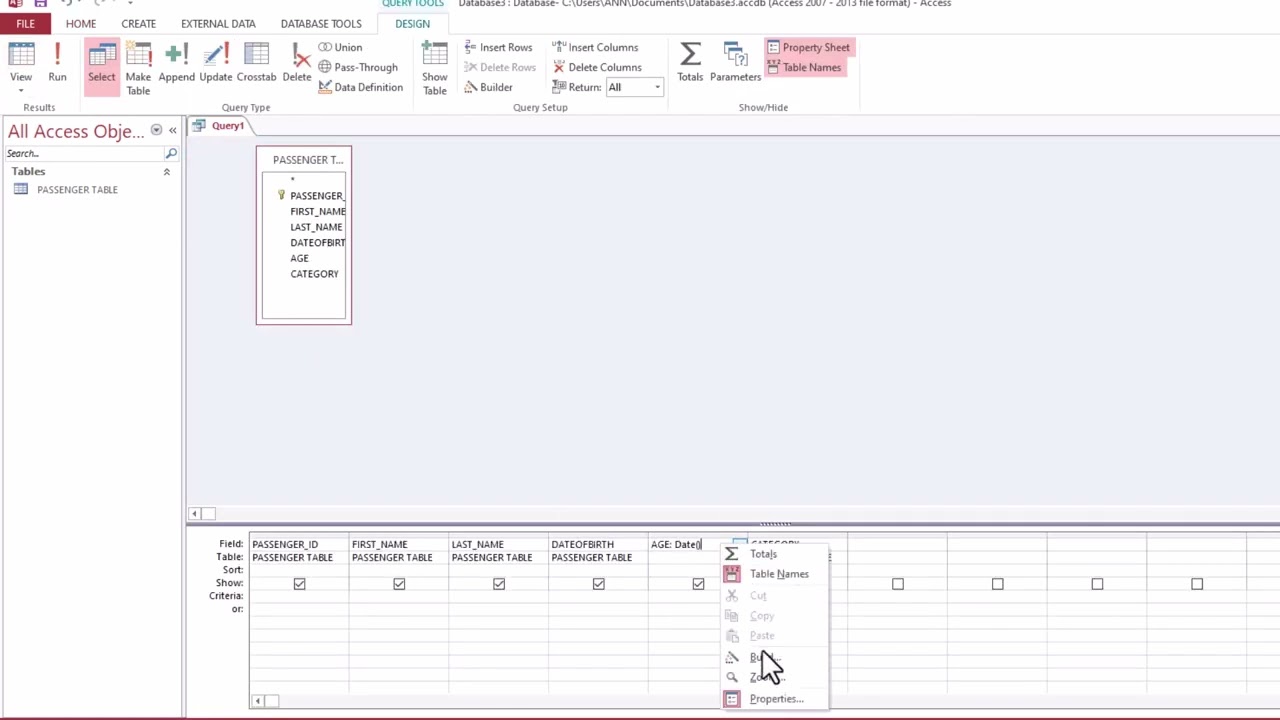
Task: Choose the Update query type
Action: click(x=215, y=63)
